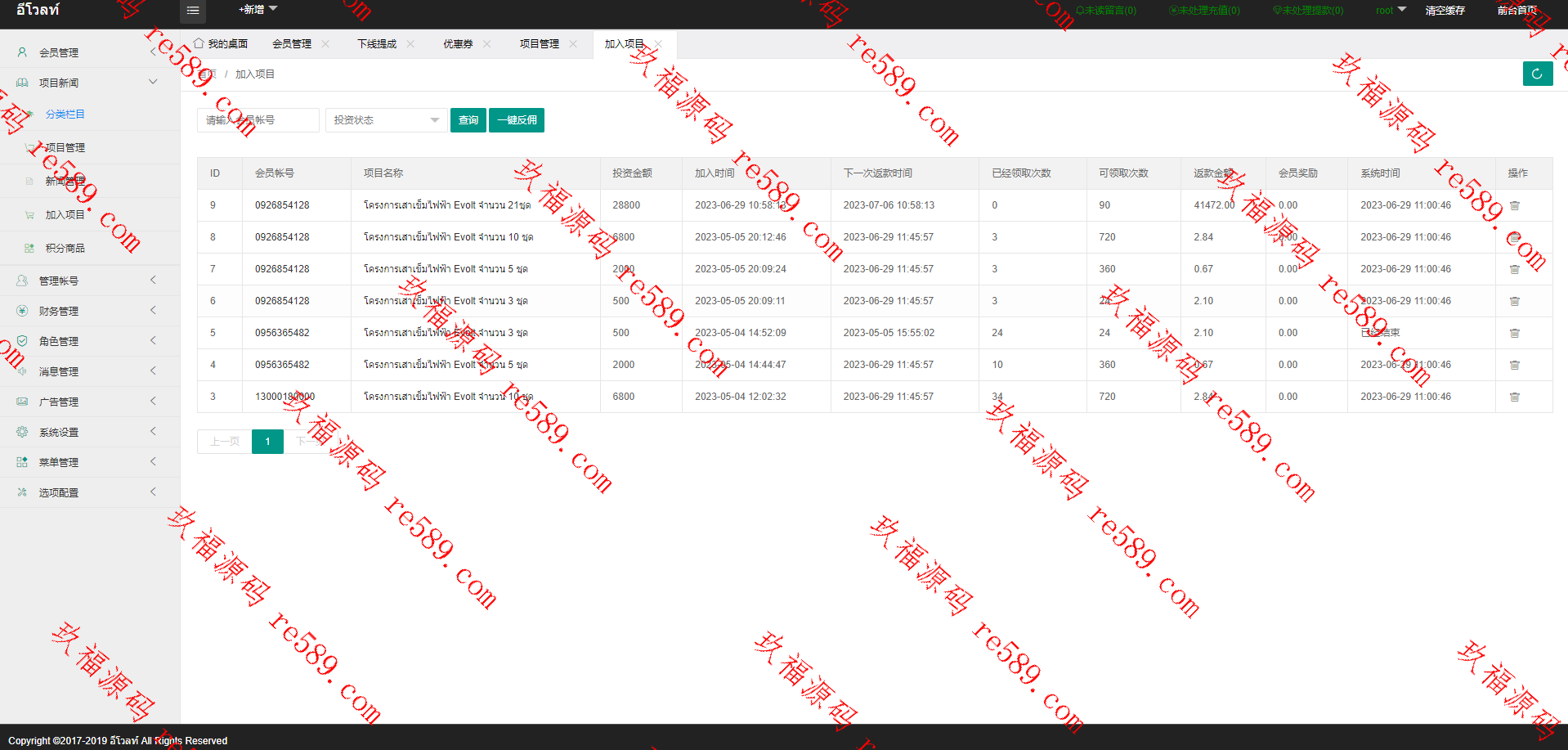Screen dimensions: 1568x750
Task: Click trash icon for row ID 4
Action: click(x=1514, y=365)
